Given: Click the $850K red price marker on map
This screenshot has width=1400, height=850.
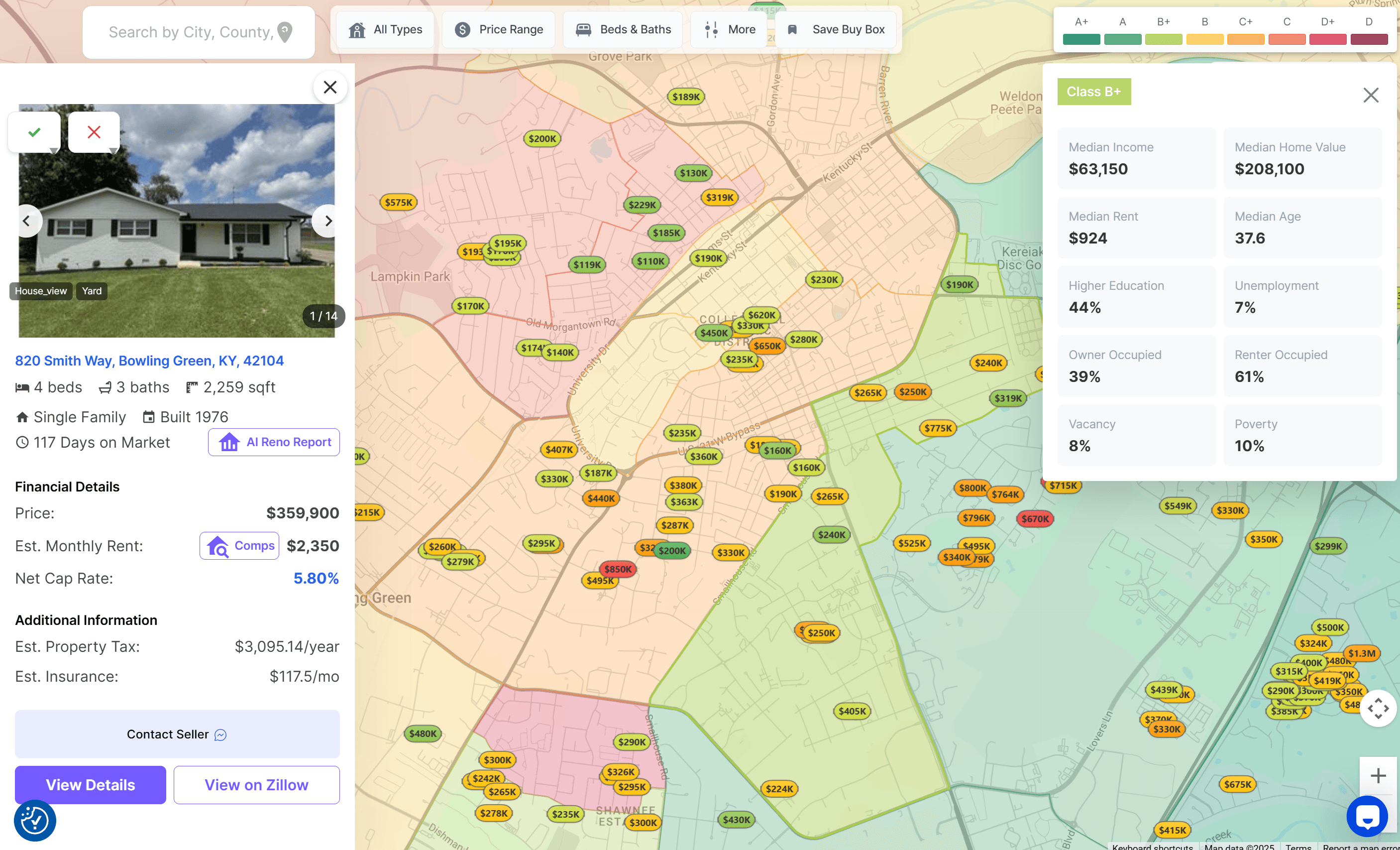Looking at the screenshot, I should 618,569.
